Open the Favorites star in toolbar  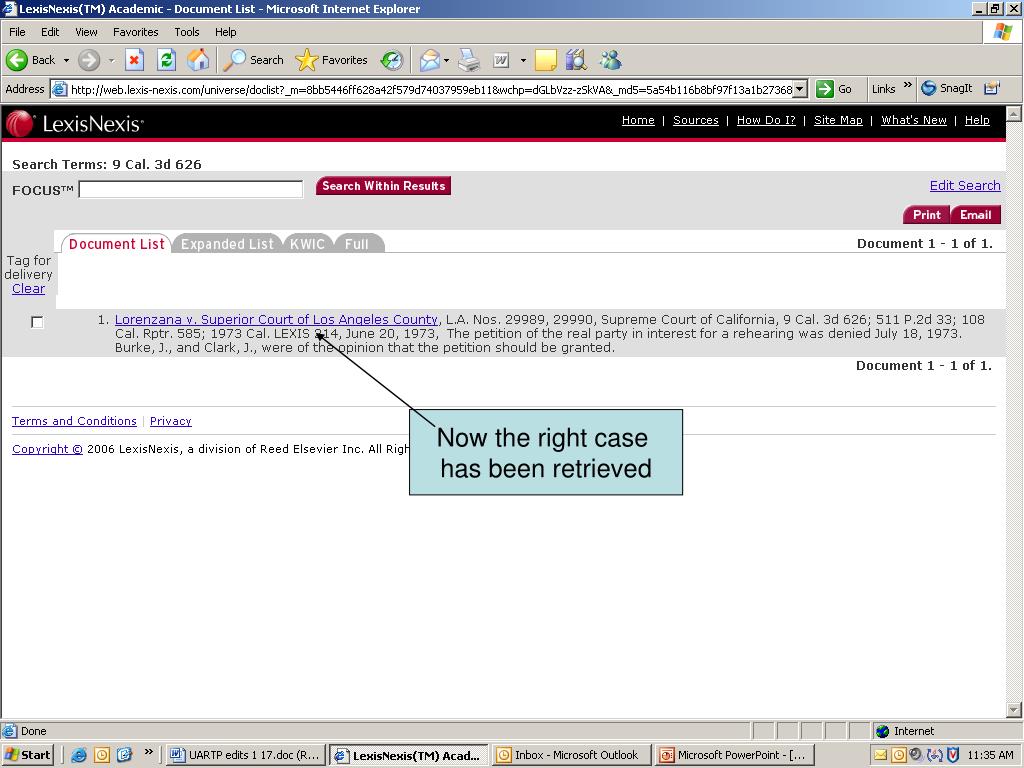tap(331, 60)
